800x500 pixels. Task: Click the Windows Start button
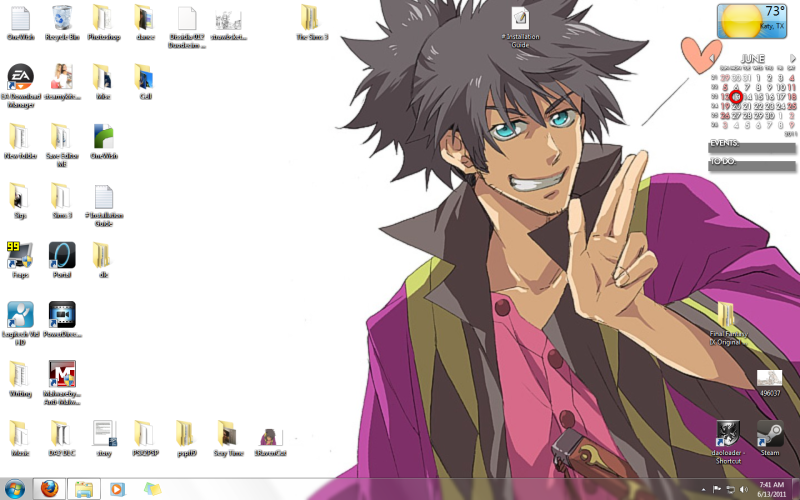click(14, 489)
